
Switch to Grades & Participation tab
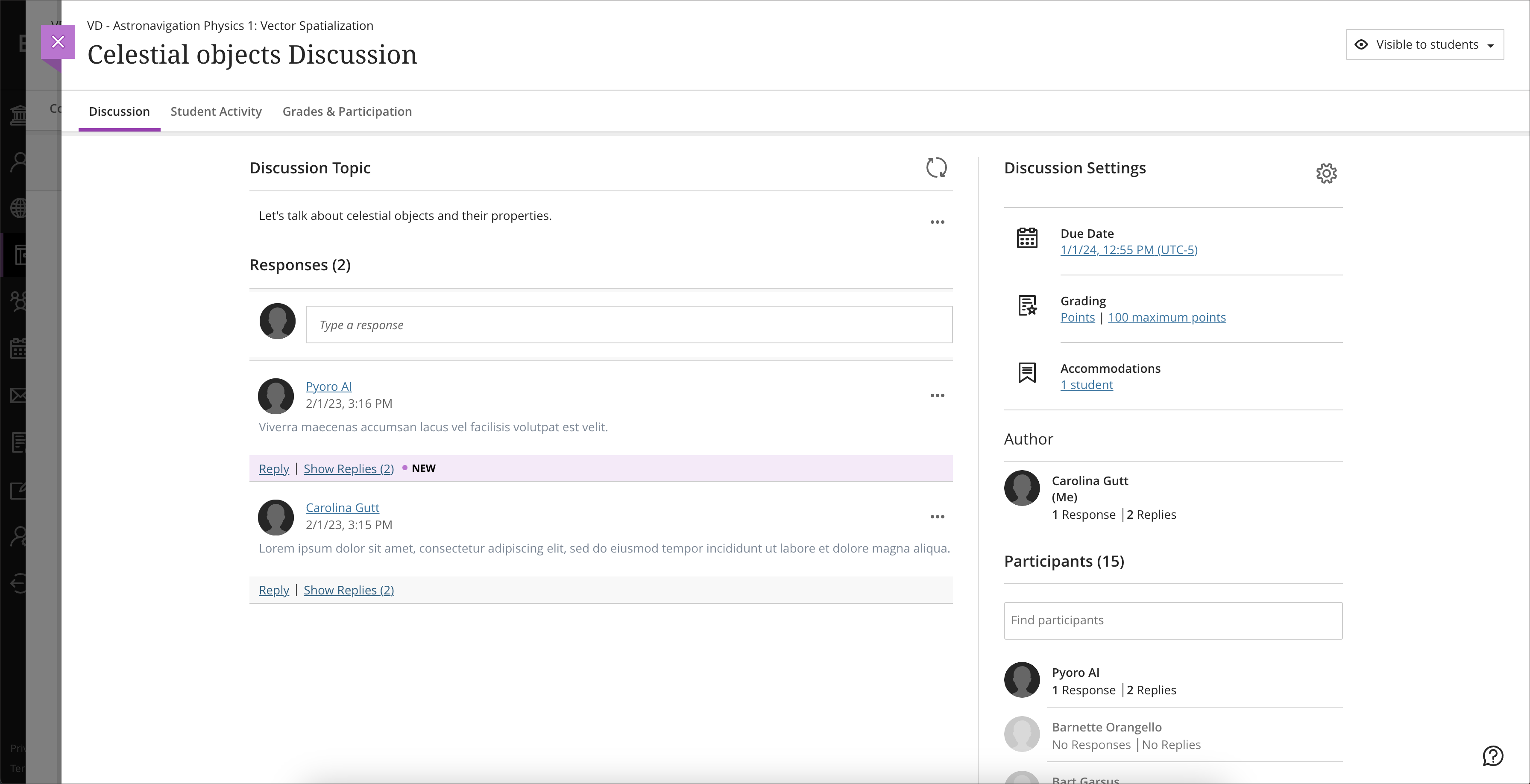[346, 111]
